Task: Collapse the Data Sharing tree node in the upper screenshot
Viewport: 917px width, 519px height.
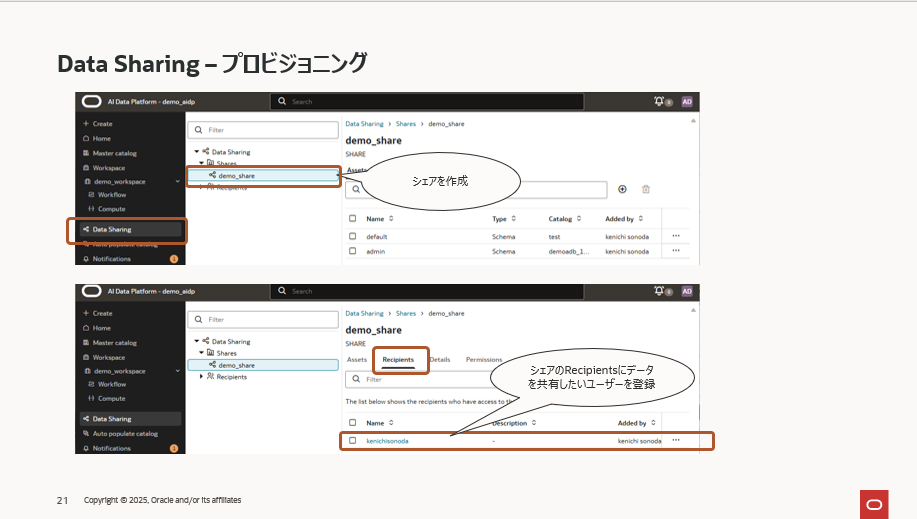Action: pos(196,152)
